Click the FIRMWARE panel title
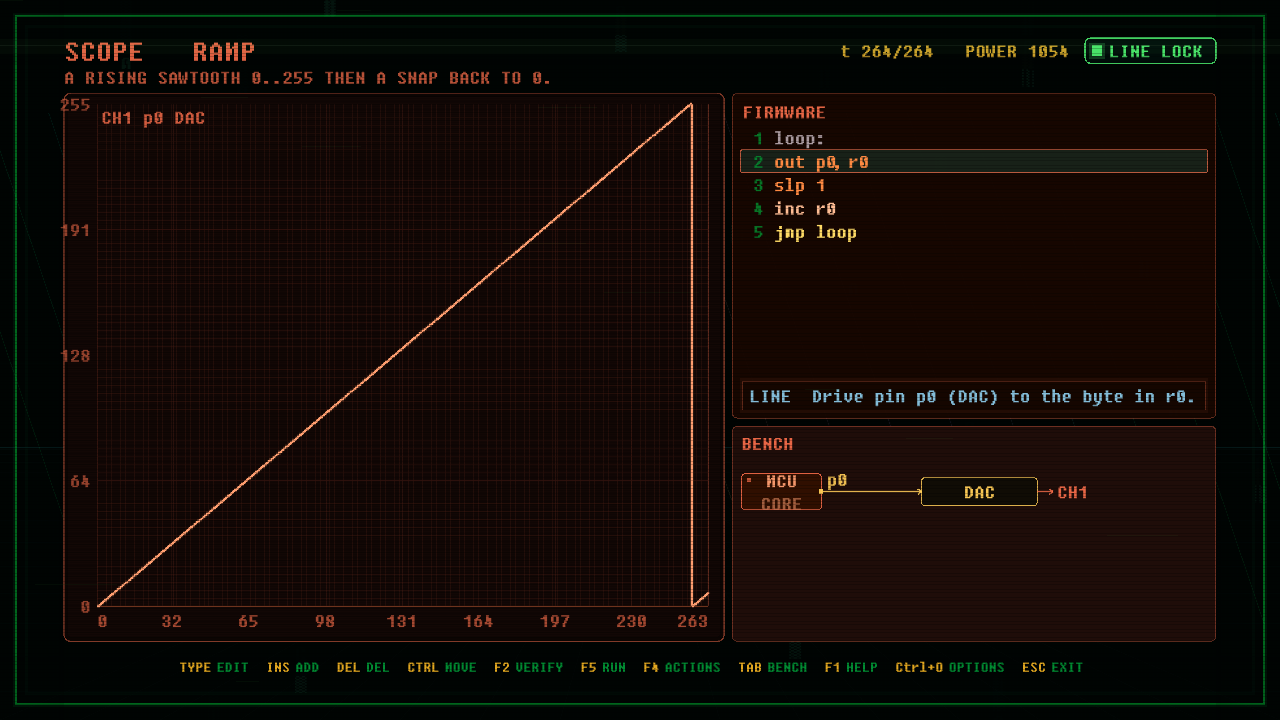Viewport: 1280px width, 720px height. (x=784, y=113)
